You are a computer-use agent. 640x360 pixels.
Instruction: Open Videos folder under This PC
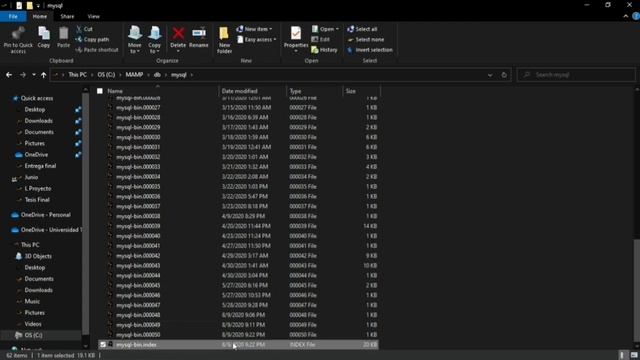coord(33,324)
